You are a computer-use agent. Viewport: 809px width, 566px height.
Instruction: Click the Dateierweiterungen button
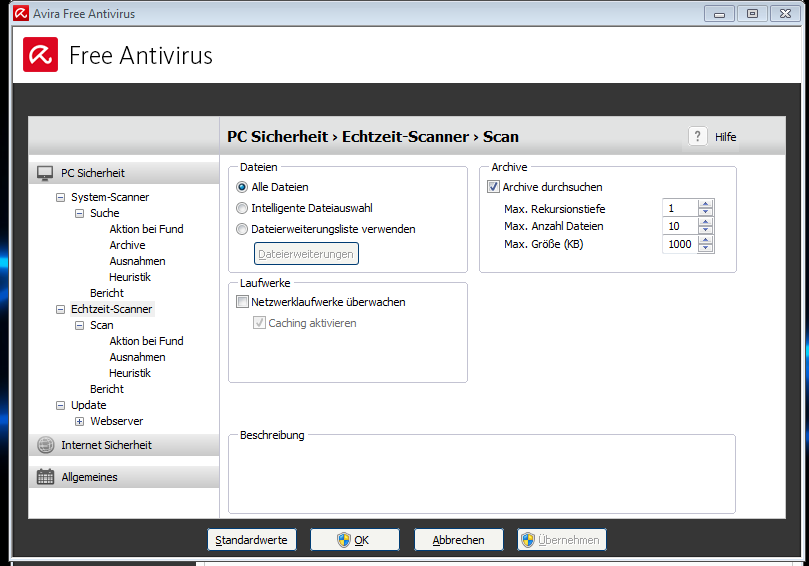pyautogui.click(x=306, y=254)
